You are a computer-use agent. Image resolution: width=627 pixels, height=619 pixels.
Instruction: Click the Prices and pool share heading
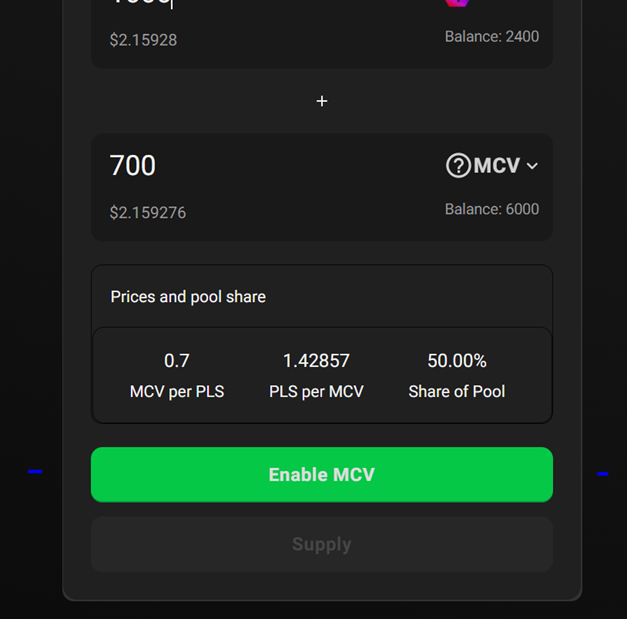point(188,297)
